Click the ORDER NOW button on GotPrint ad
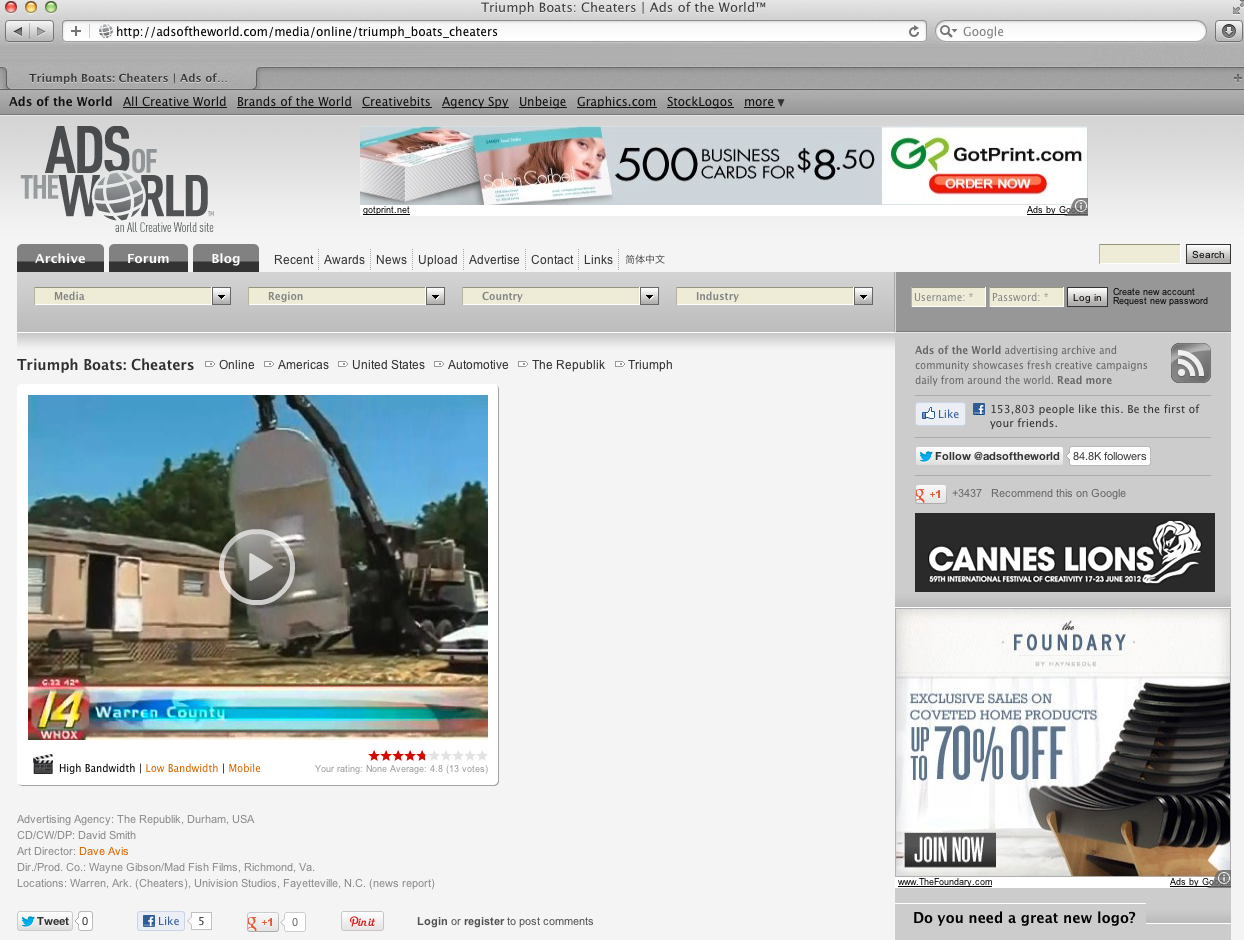The width and height of the screenshot is (1244, 940). (987, 184)
